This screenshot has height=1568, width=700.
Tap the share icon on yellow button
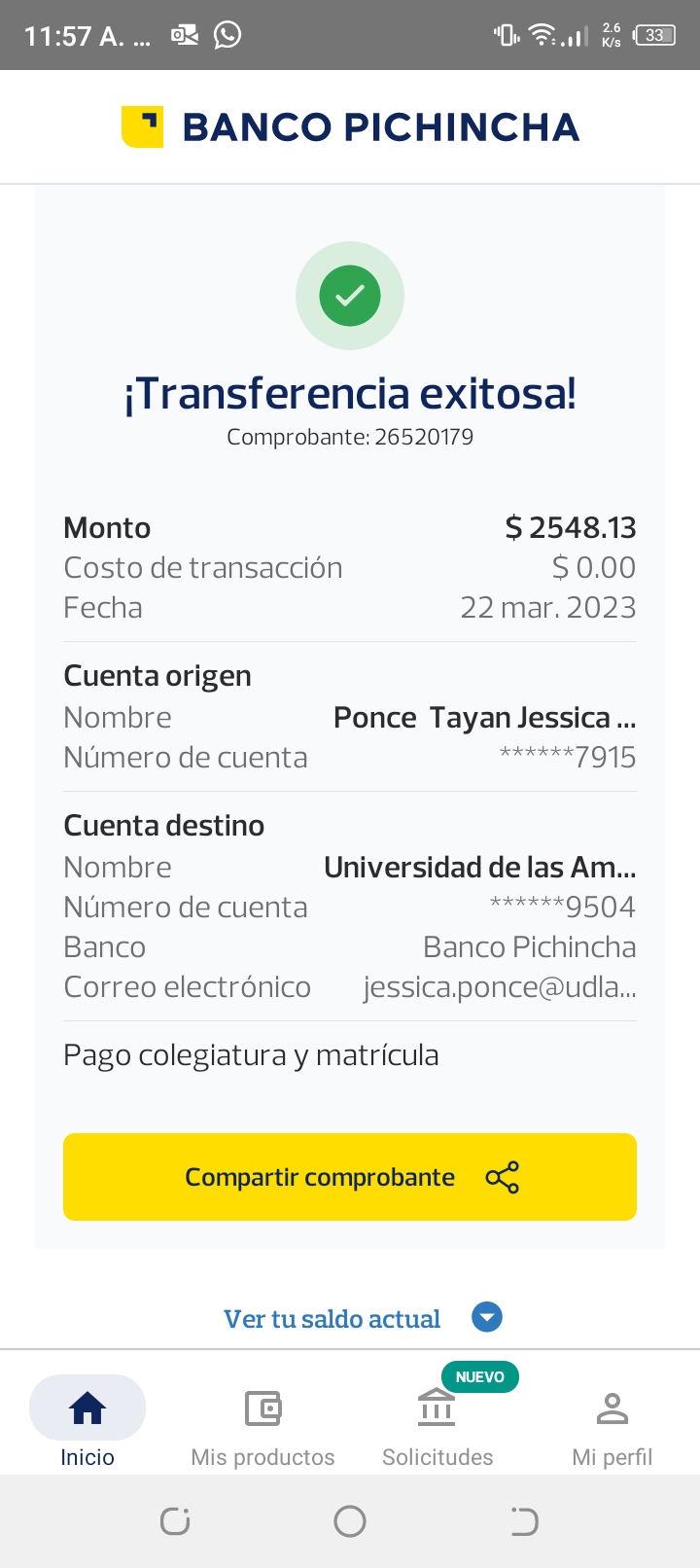point(502,1177)
